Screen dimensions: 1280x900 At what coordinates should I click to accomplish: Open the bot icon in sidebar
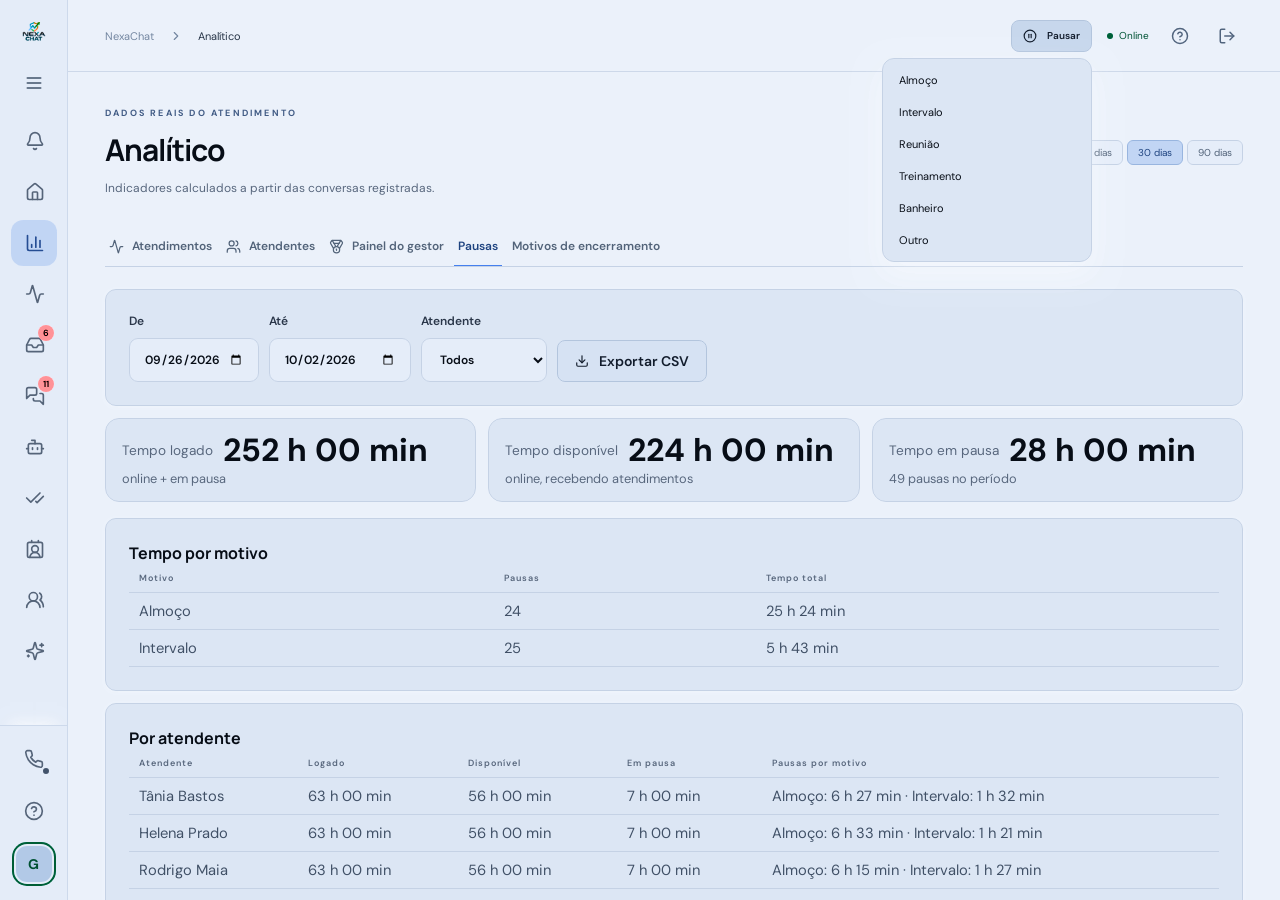coord(34,447)
